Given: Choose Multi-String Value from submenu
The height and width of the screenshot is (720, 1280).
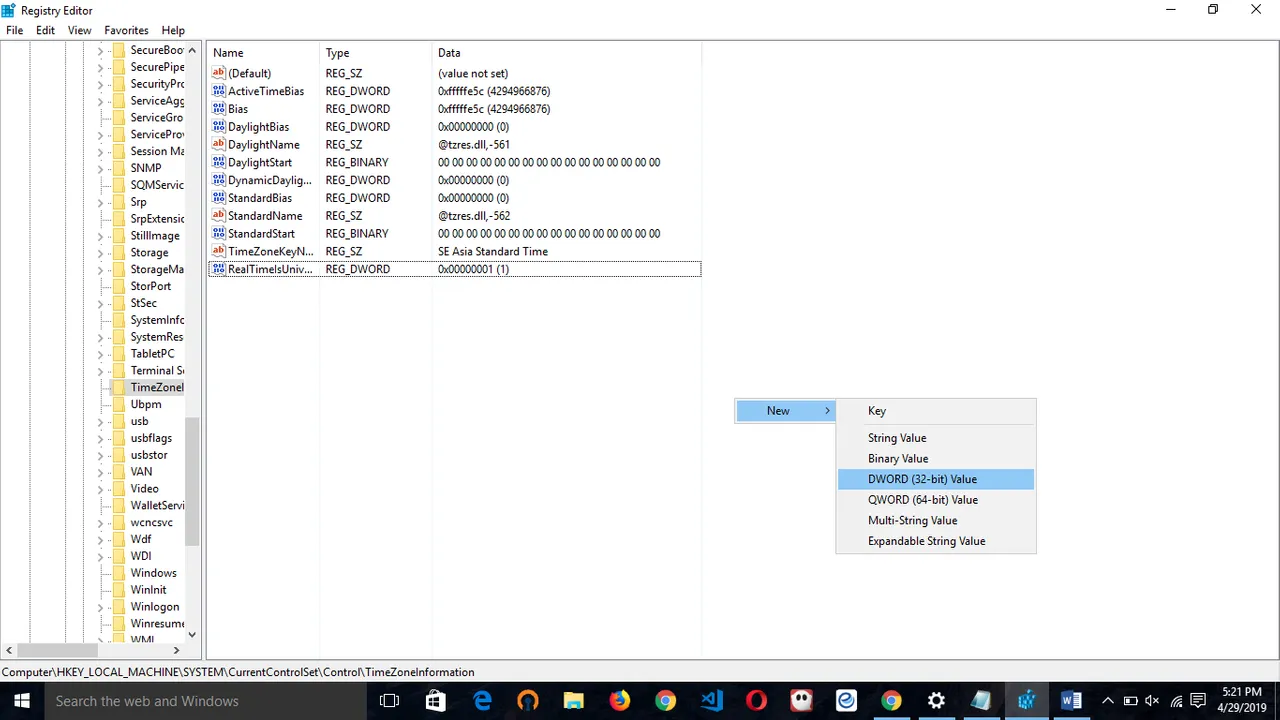Looking at the screenshot, I should point(936,520).
